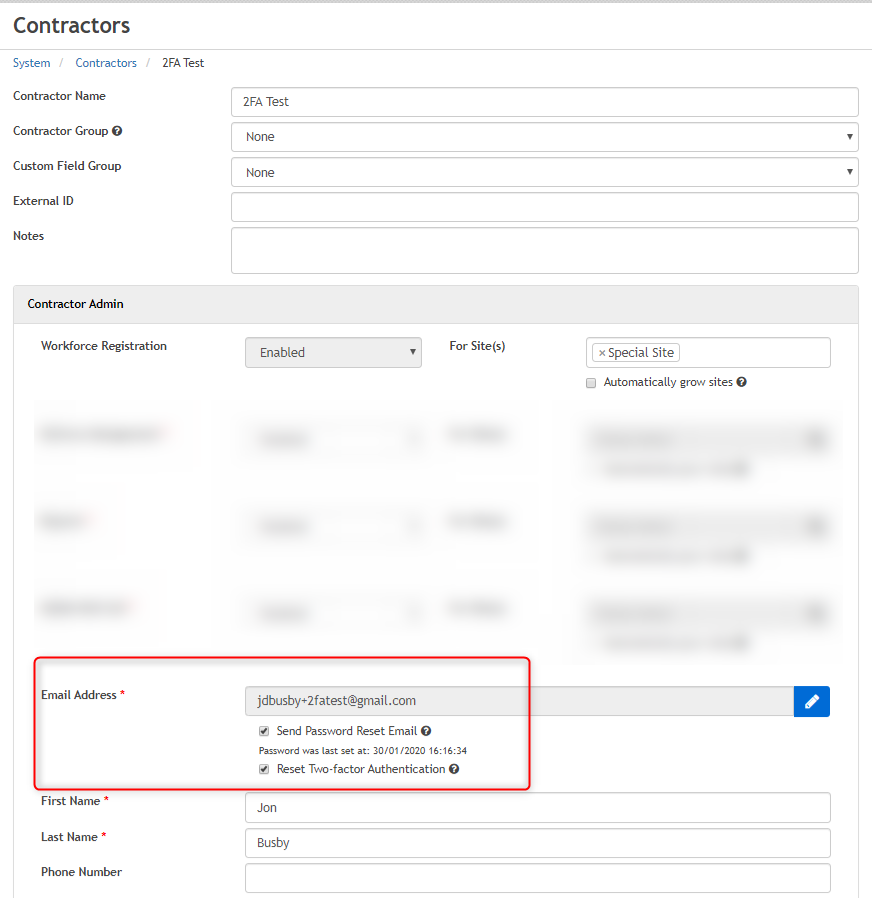Go to System breadcrumb link
The width and height of the screenshot is (872, 898).
click(x=31, y=63)
